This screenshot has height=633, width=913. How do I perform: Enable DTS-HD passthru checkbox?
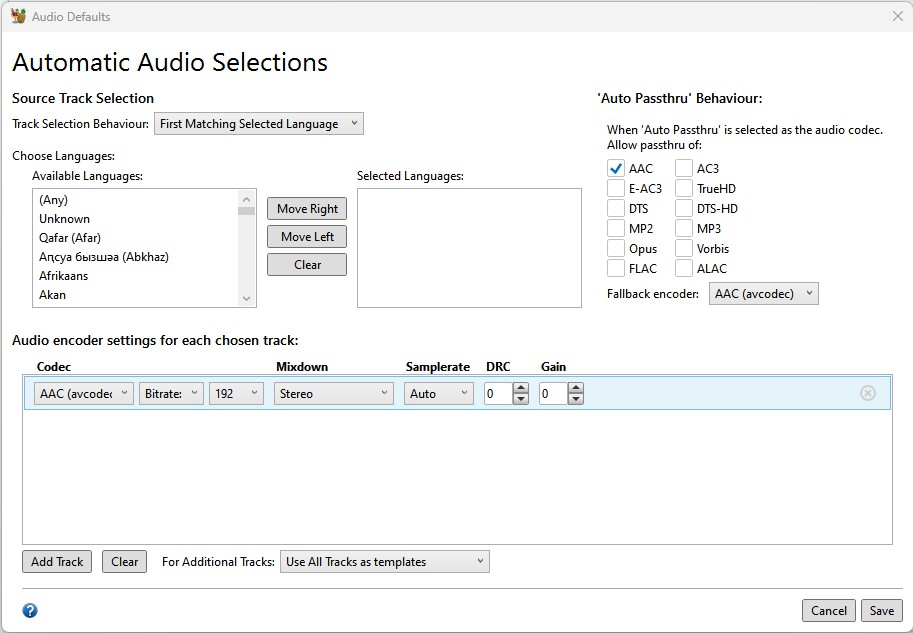click(684, 209)
